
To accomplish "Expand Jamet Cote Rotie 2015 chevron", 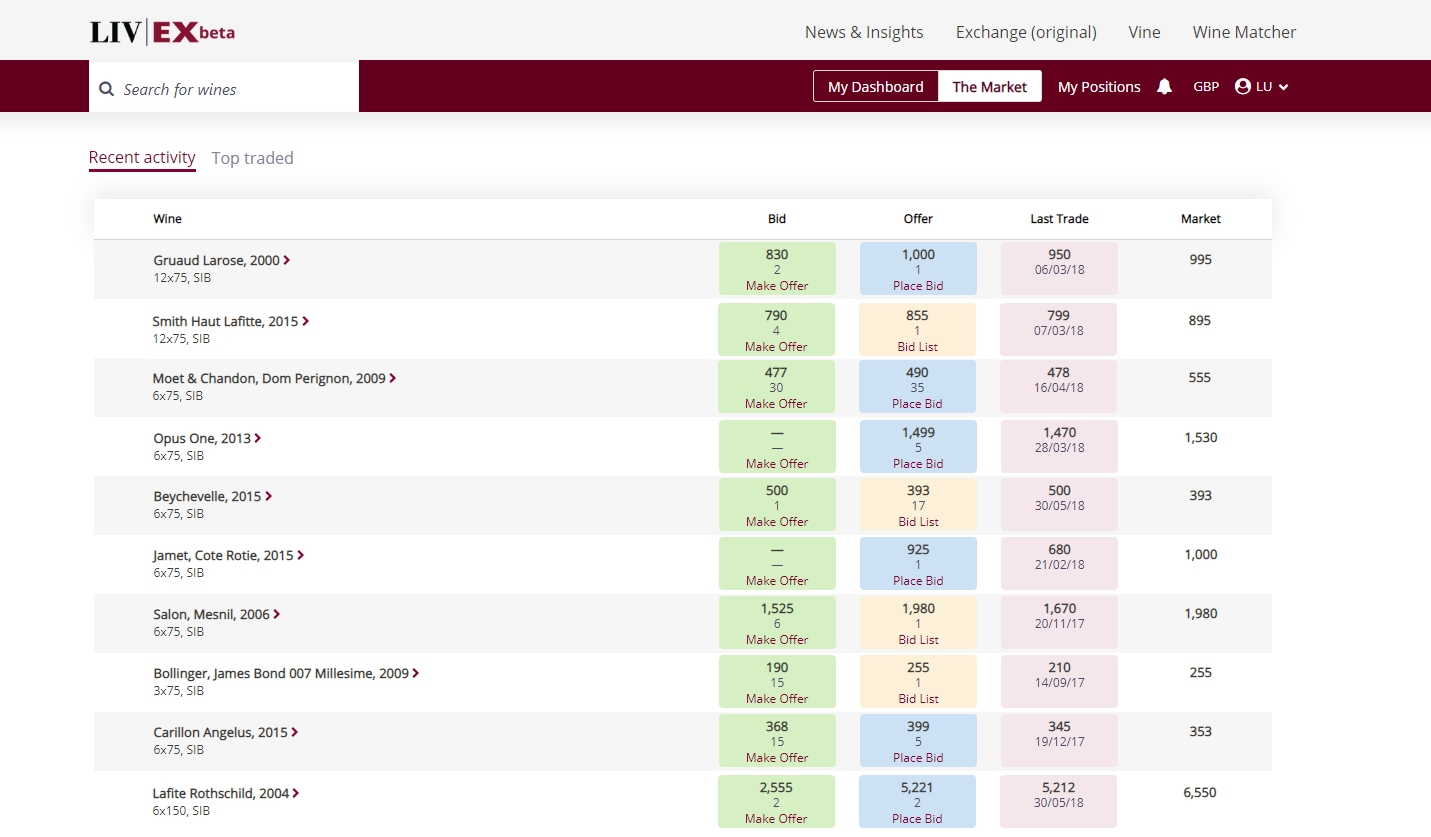I will click(300, 555).
